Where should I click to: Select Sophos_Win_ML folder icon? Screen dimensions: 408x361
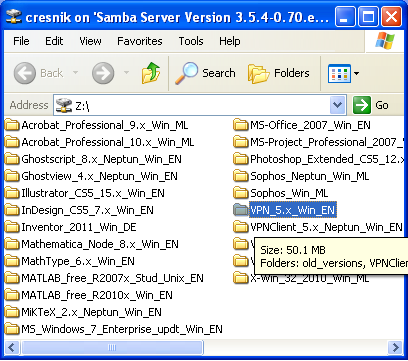(x=241, y=193)
